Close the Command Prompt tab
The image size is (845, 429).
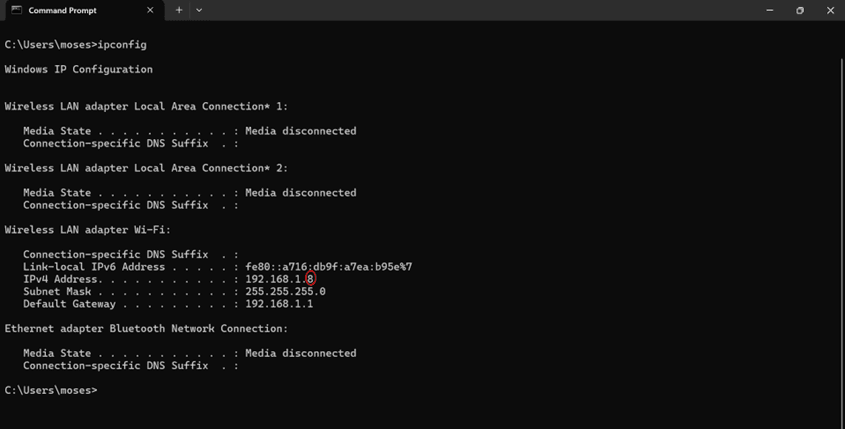tap(150, 10)
